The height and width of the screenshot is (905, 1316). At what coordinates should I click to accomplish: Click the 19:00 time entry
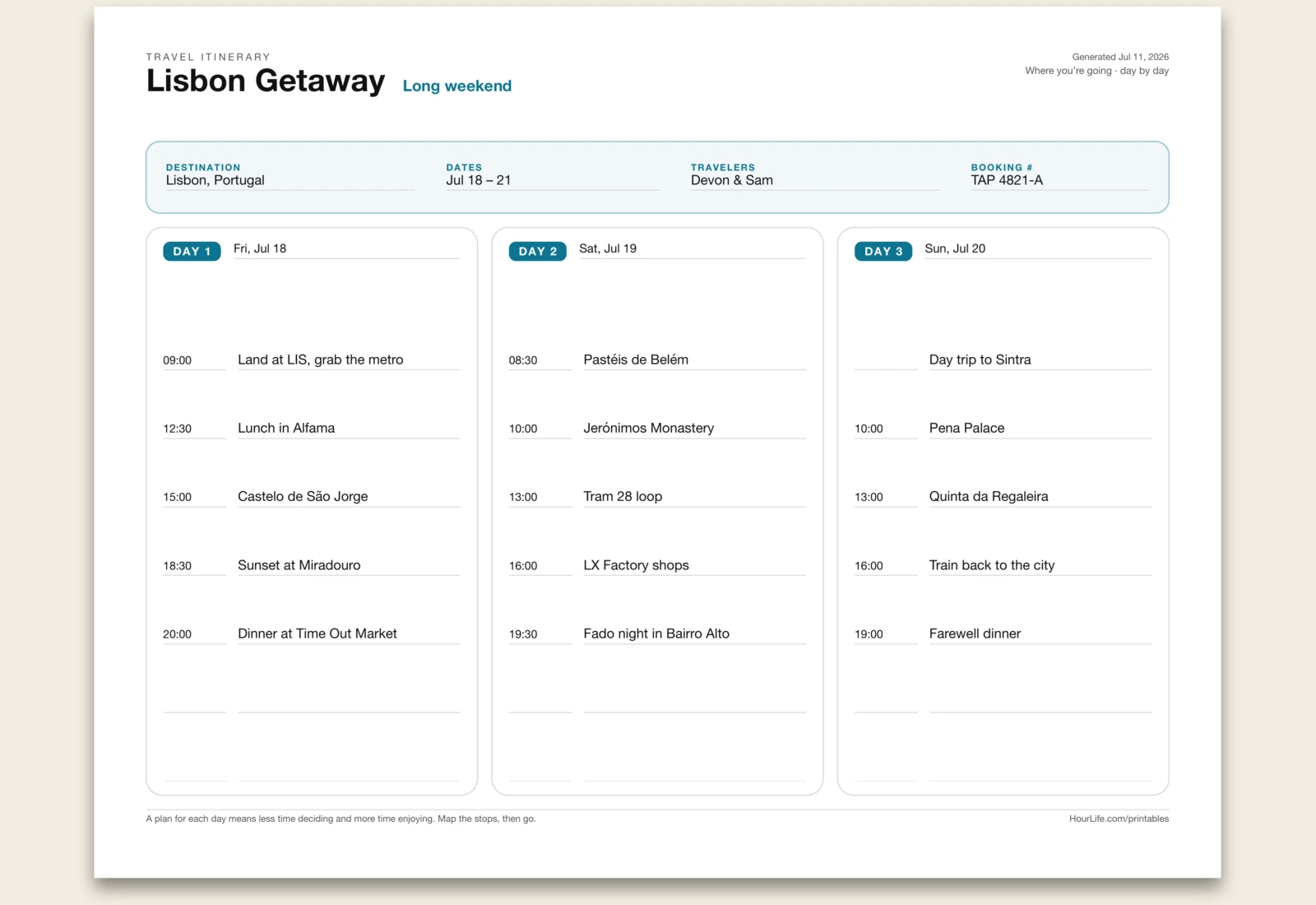pos(869,634)
